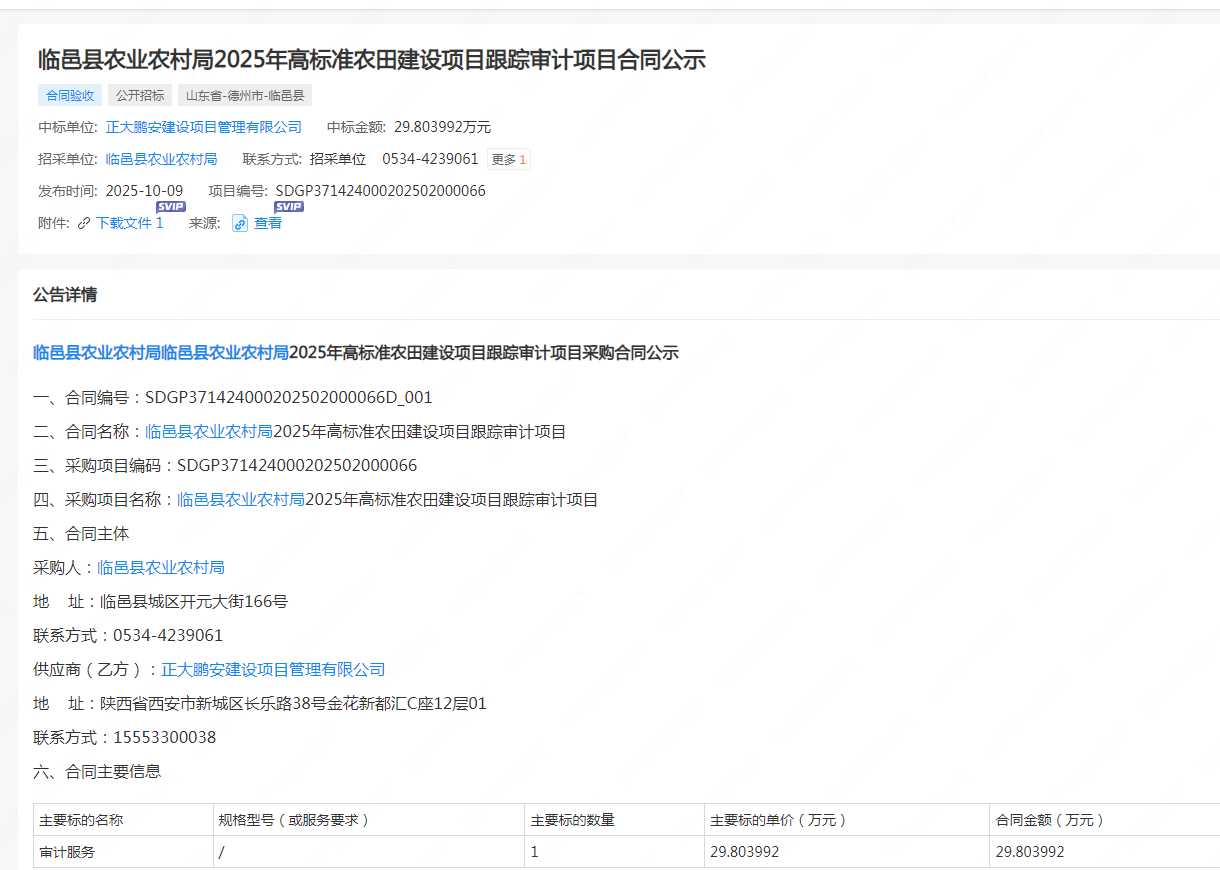
Task: Open 采购人 临邑县农业农村局 link
Action: tap(161, 568)
